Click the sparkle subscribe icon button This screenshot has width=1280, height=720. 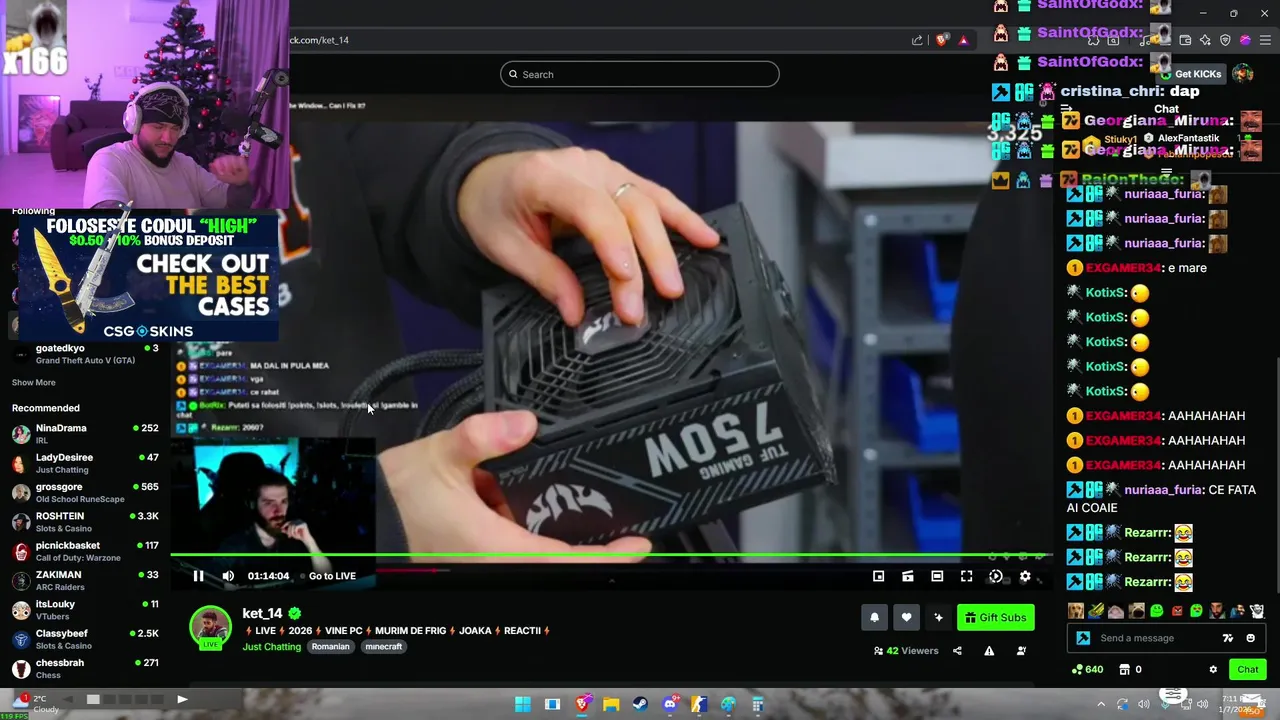pyautogui.click(x=938, y=617)
